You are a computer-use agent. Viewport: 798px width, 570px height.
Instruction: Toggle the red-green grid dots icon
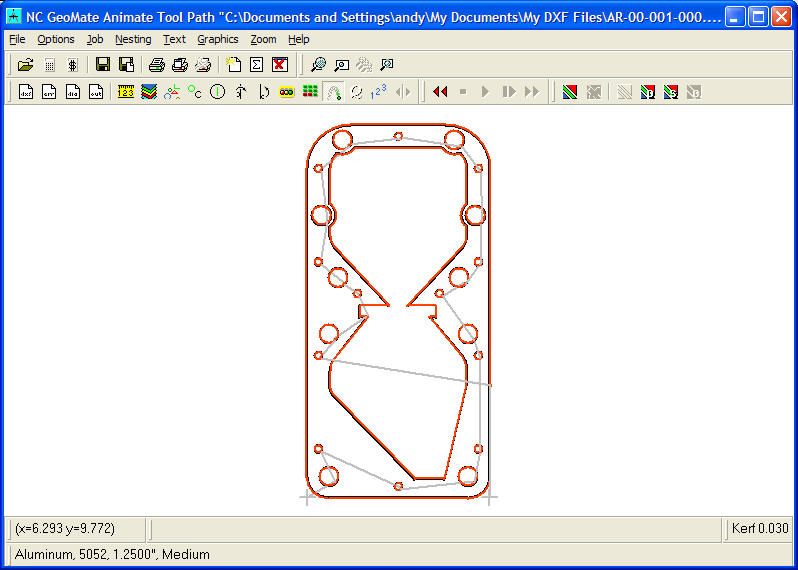310,92
